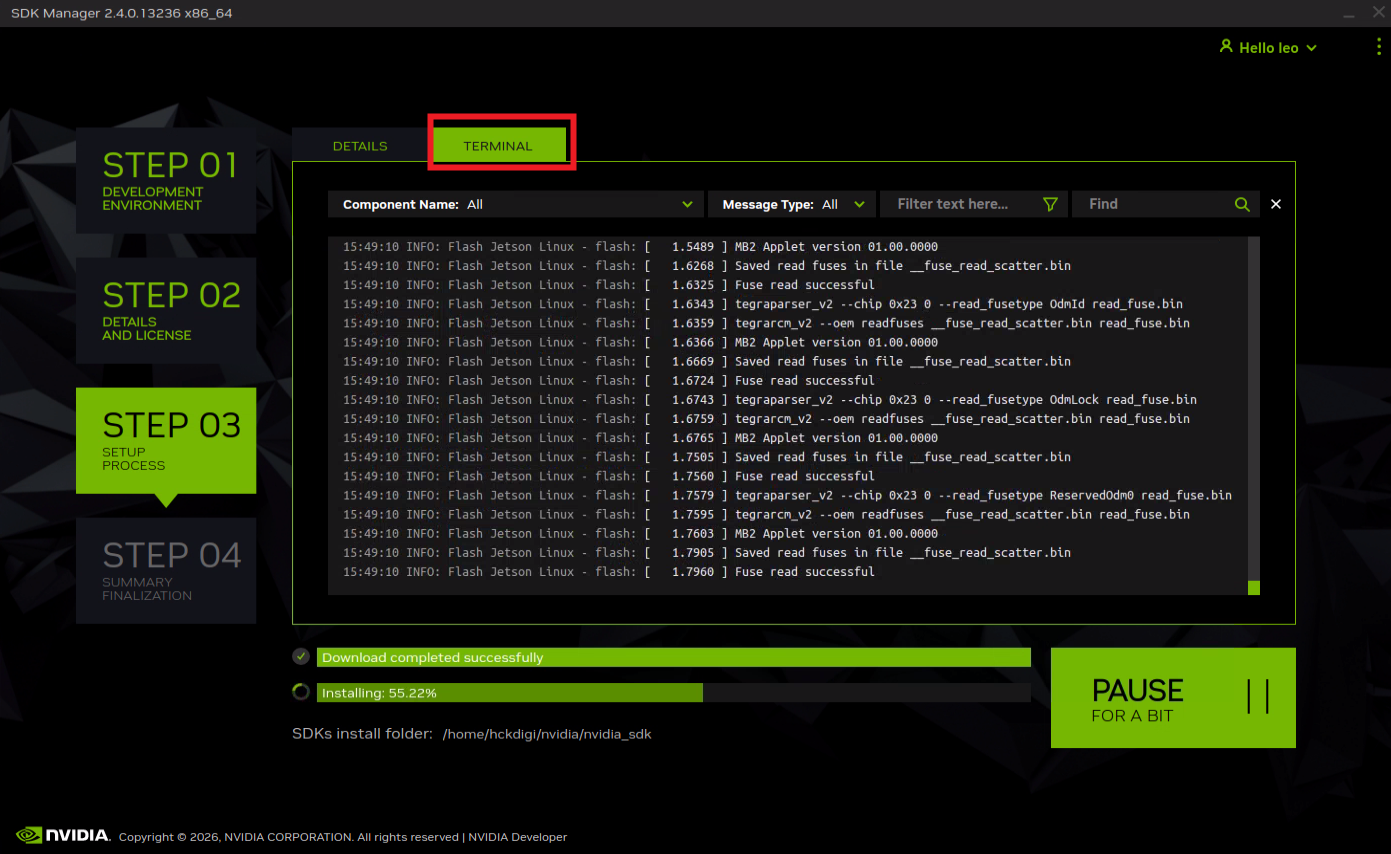
Task: Click the PAUSE FOR A BIT button
Action: coord(1173,698)
